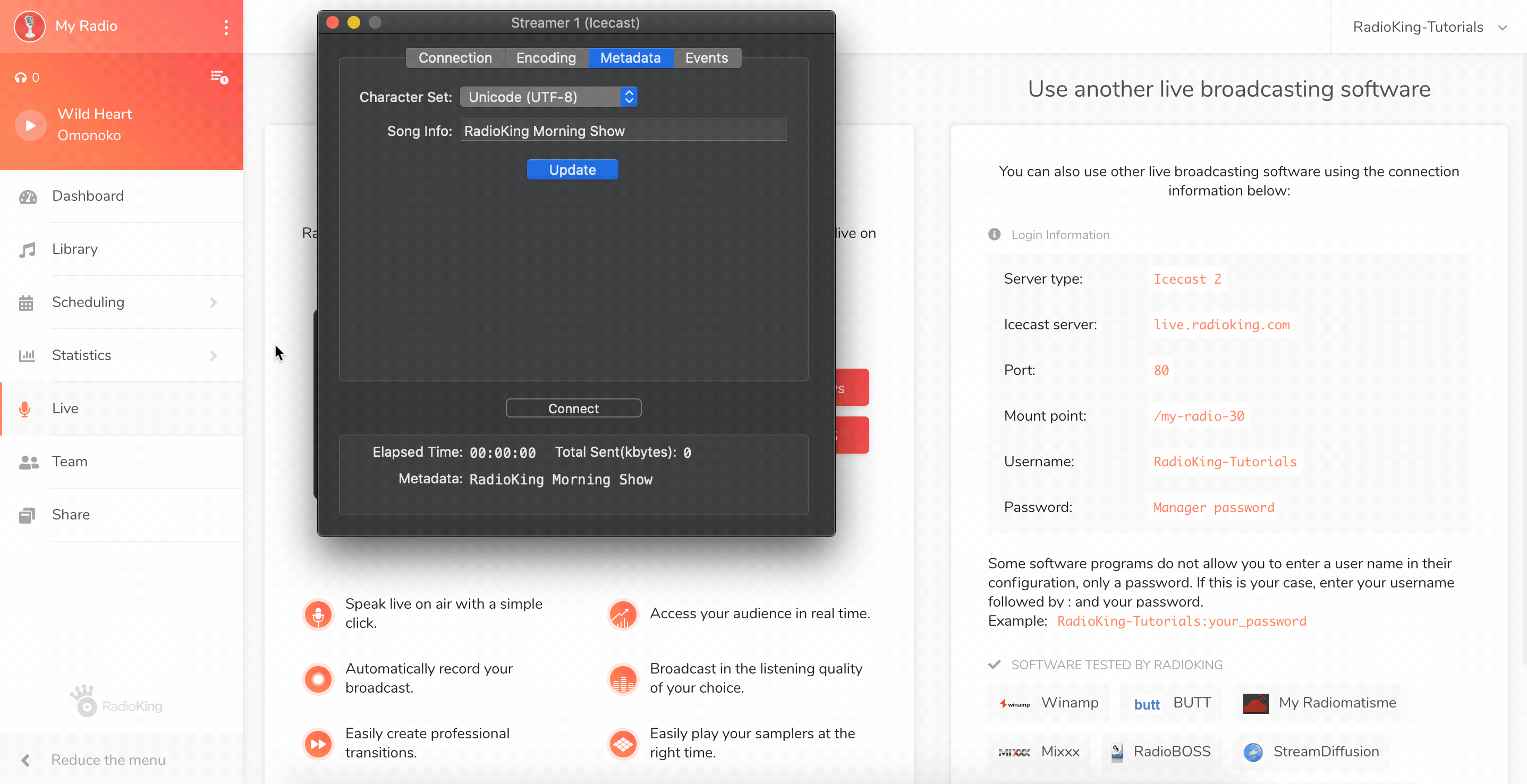Click the Scheduling calendar icon
This screenshot has height=784, width=1527.
pyautogui.click(x=26, y=303)
